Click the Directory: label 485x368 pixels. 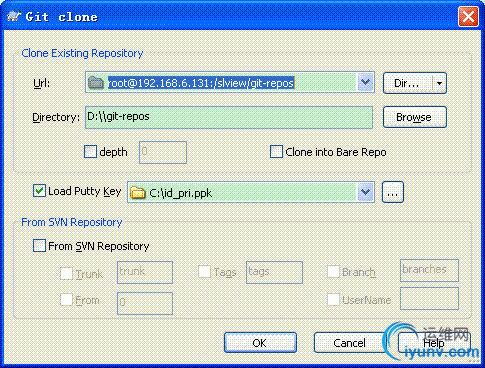coord(56,117)
